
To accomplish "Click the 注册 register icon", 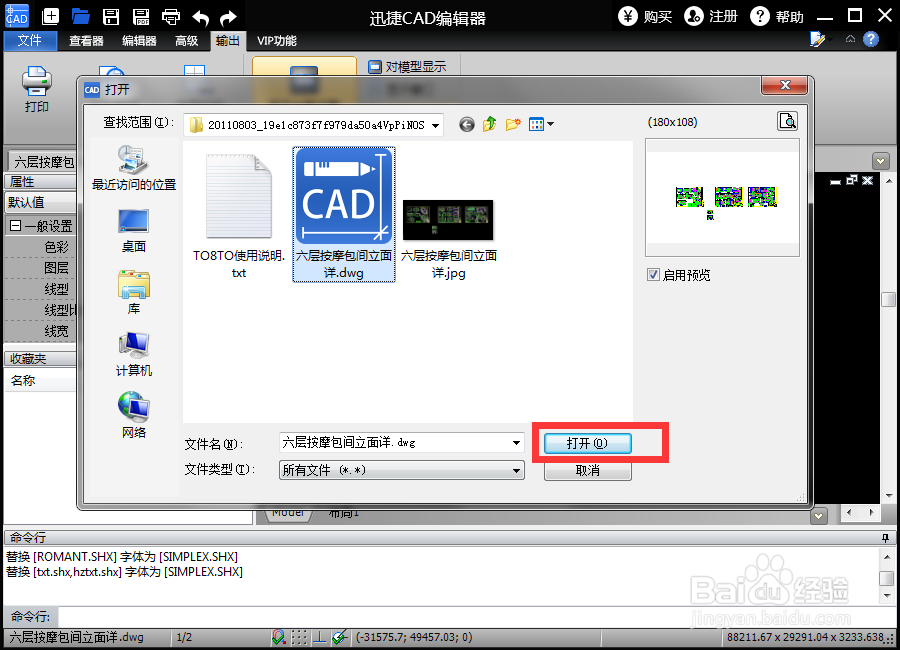I will point(693,16).
